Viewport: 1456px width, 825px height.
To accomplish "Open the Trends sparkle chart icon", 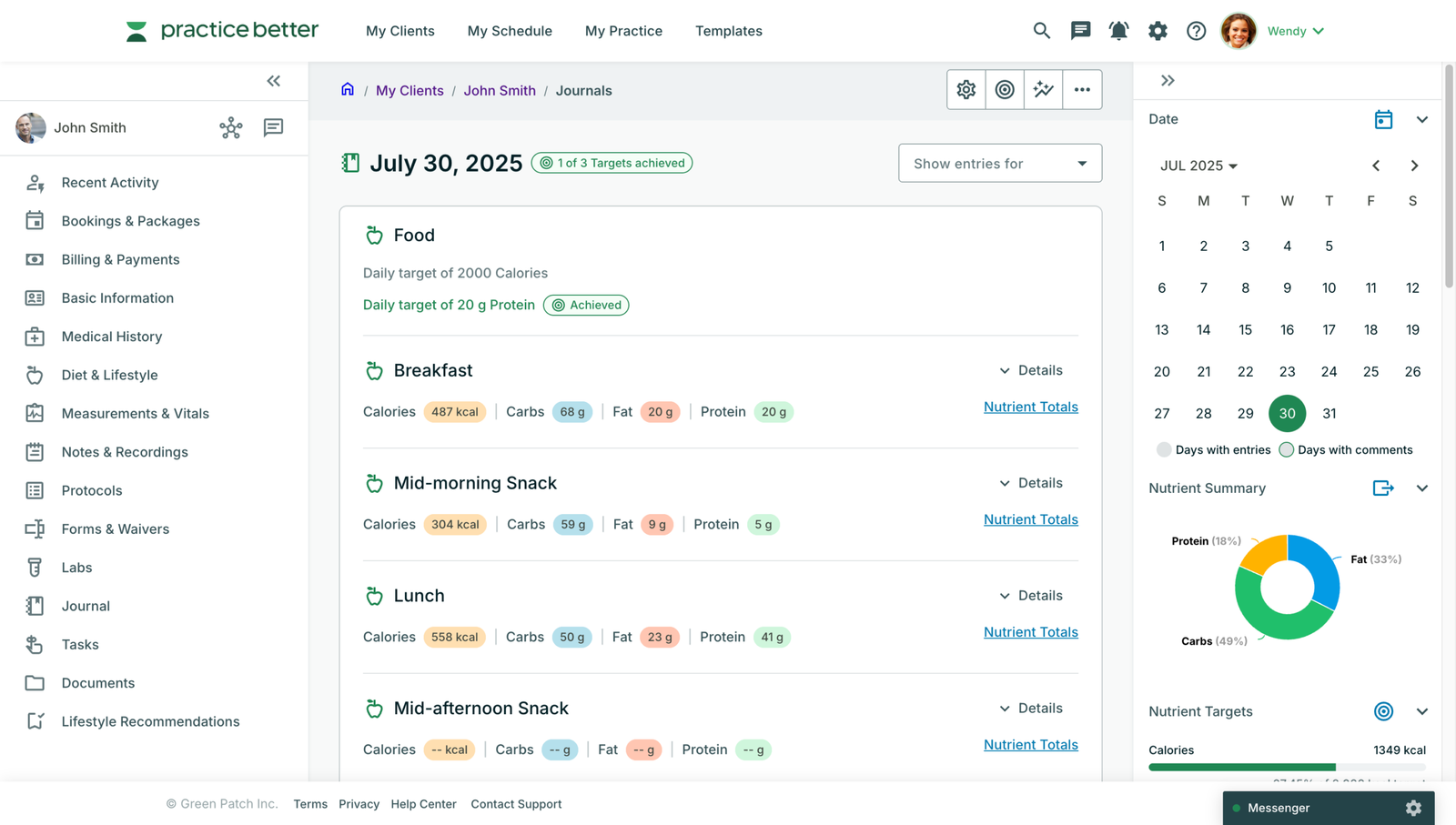I will point(1043,89).
